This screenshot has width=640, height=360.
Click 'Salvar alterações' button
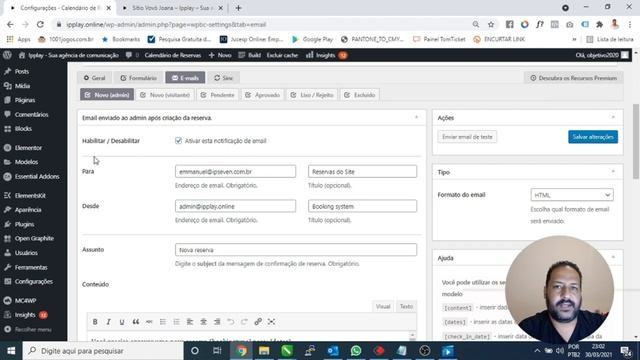593,137
